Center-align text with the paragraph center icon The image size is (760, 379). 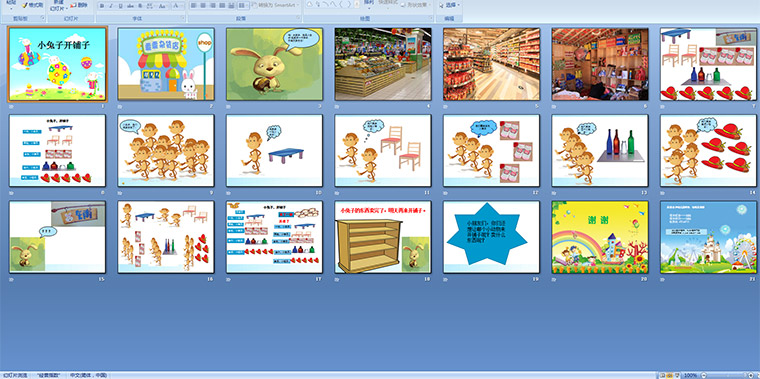tap(203, 6)
